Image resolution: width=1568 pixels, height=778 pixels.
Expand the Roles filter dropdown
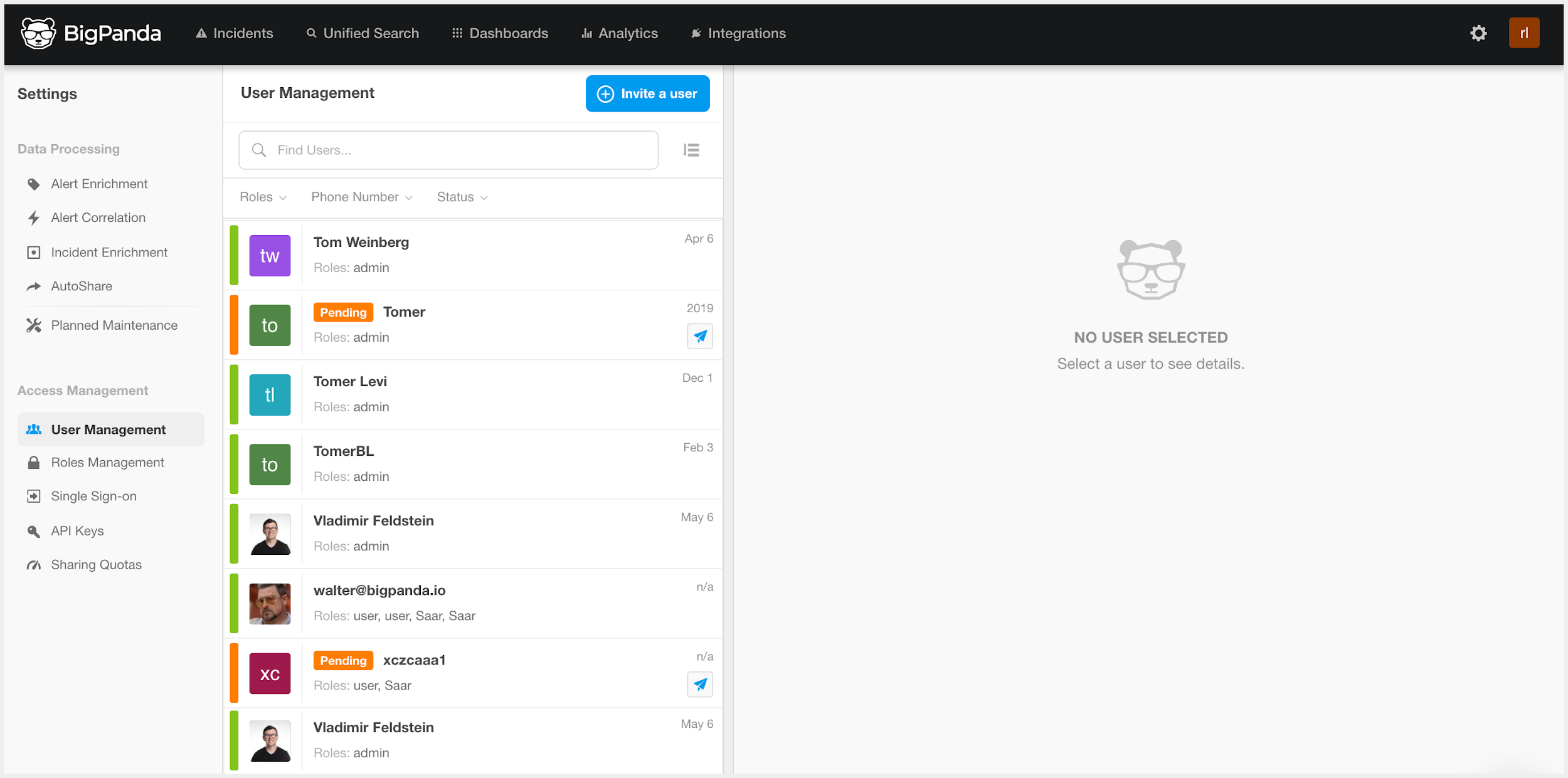pyautogui.click(x=262, y=197)
